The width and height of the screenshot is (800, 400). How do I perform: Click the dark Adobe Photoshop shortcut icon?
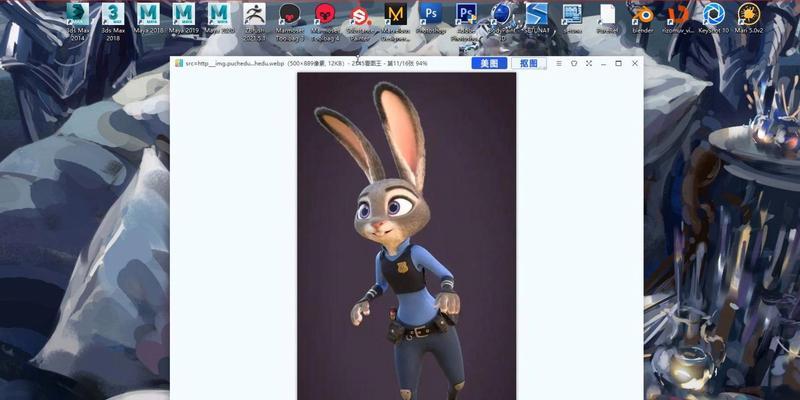pyautogui.click(x=467, y=14)
